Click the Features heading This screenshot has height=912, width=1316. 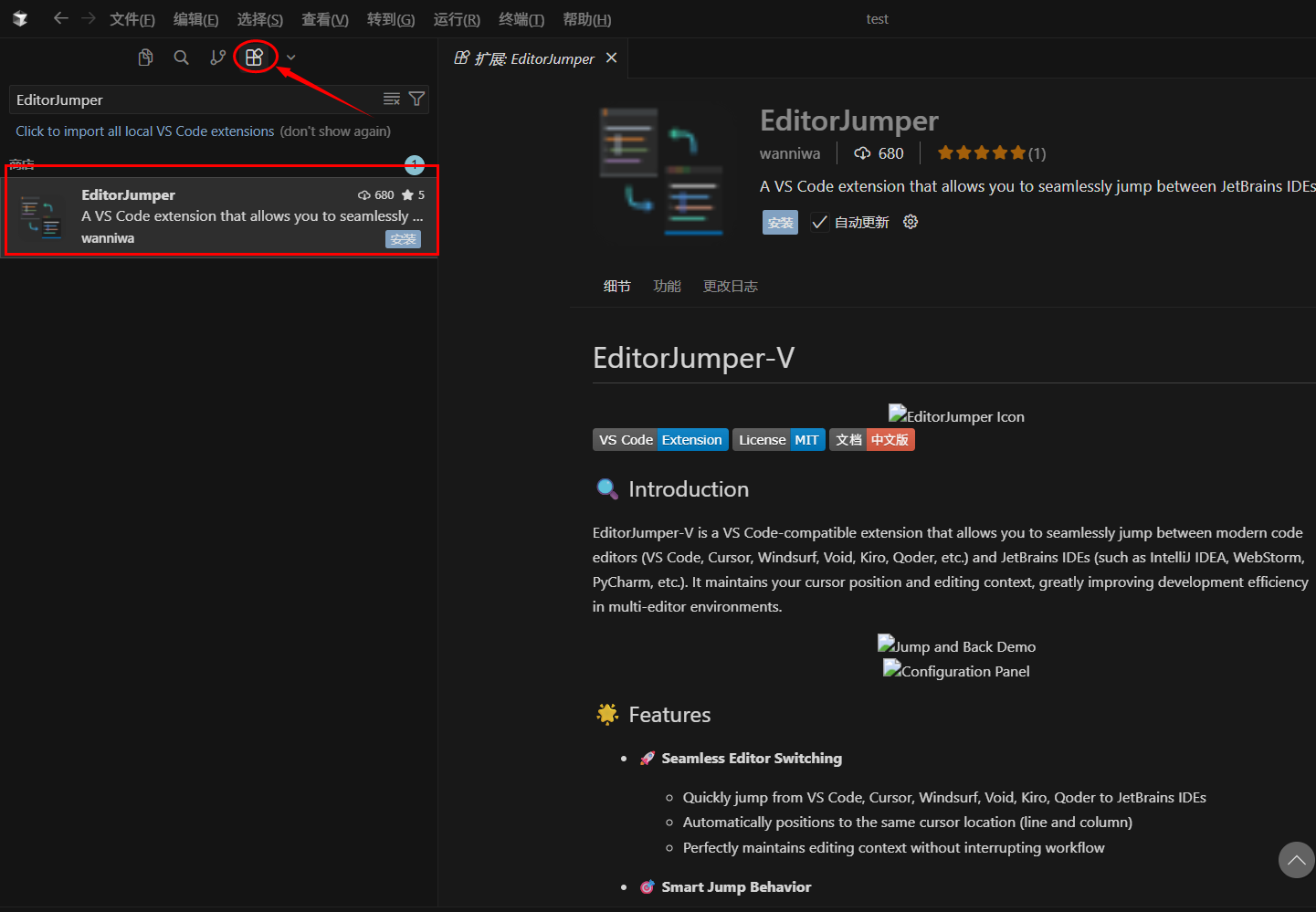669,715
